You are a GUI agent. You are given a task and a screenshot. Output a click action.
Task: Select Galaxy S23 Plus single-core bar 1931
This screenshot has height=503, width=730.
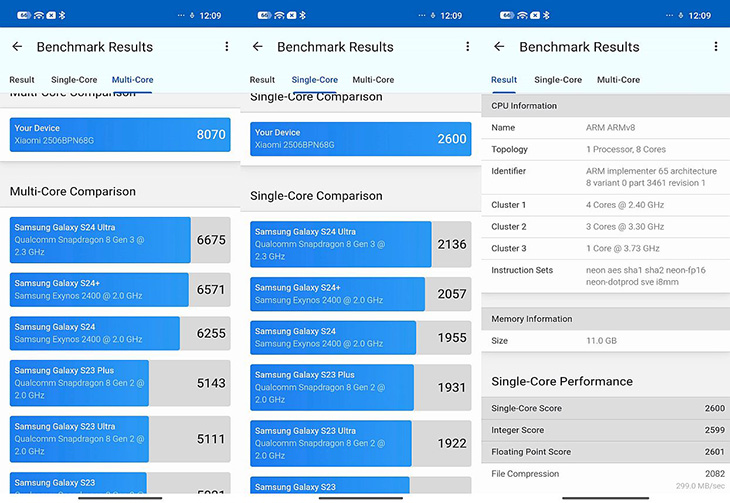click(360, 387)
